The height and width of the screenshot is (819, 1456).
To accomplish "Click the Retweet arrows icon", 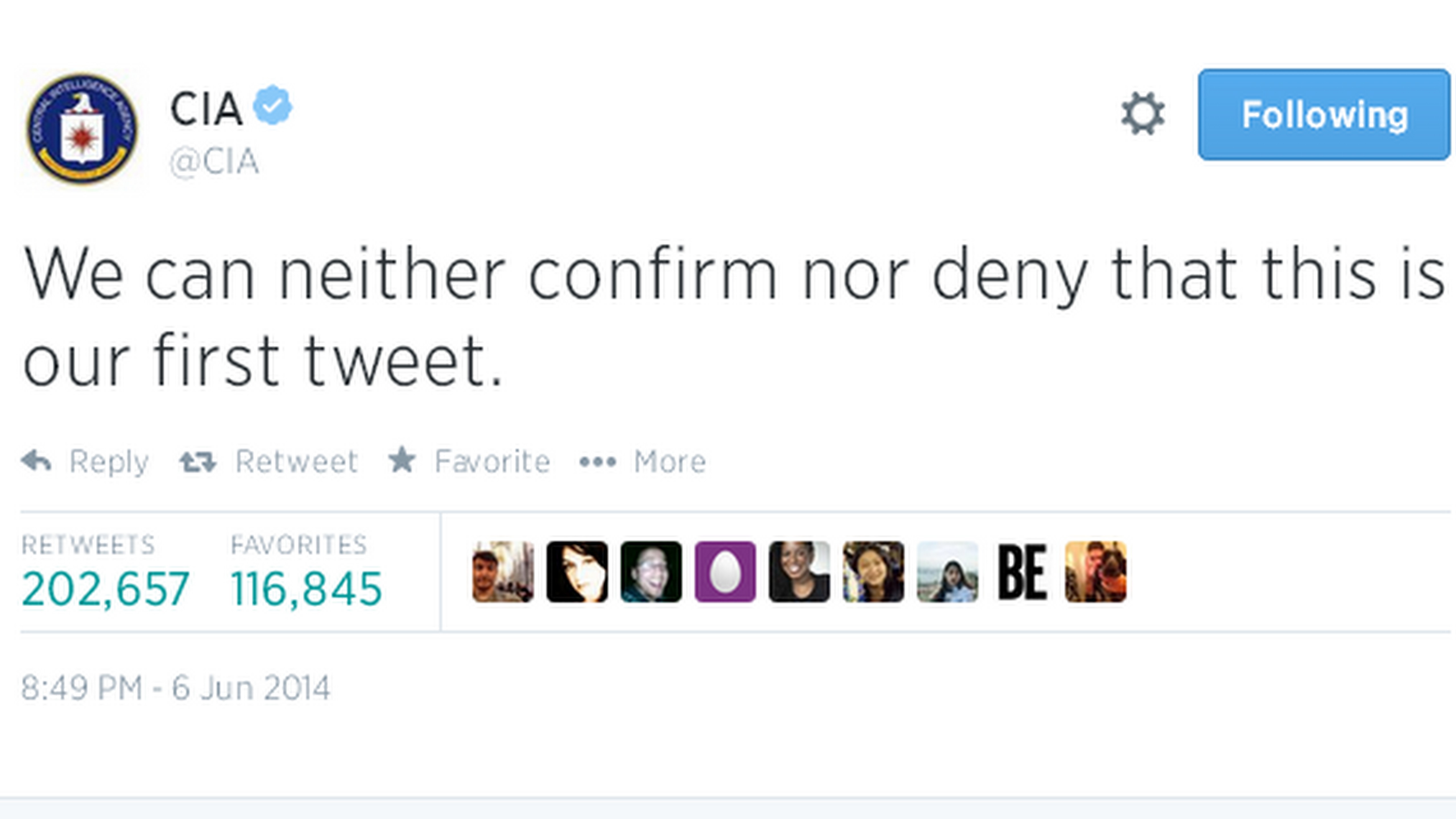I will (x=197, y=462).
